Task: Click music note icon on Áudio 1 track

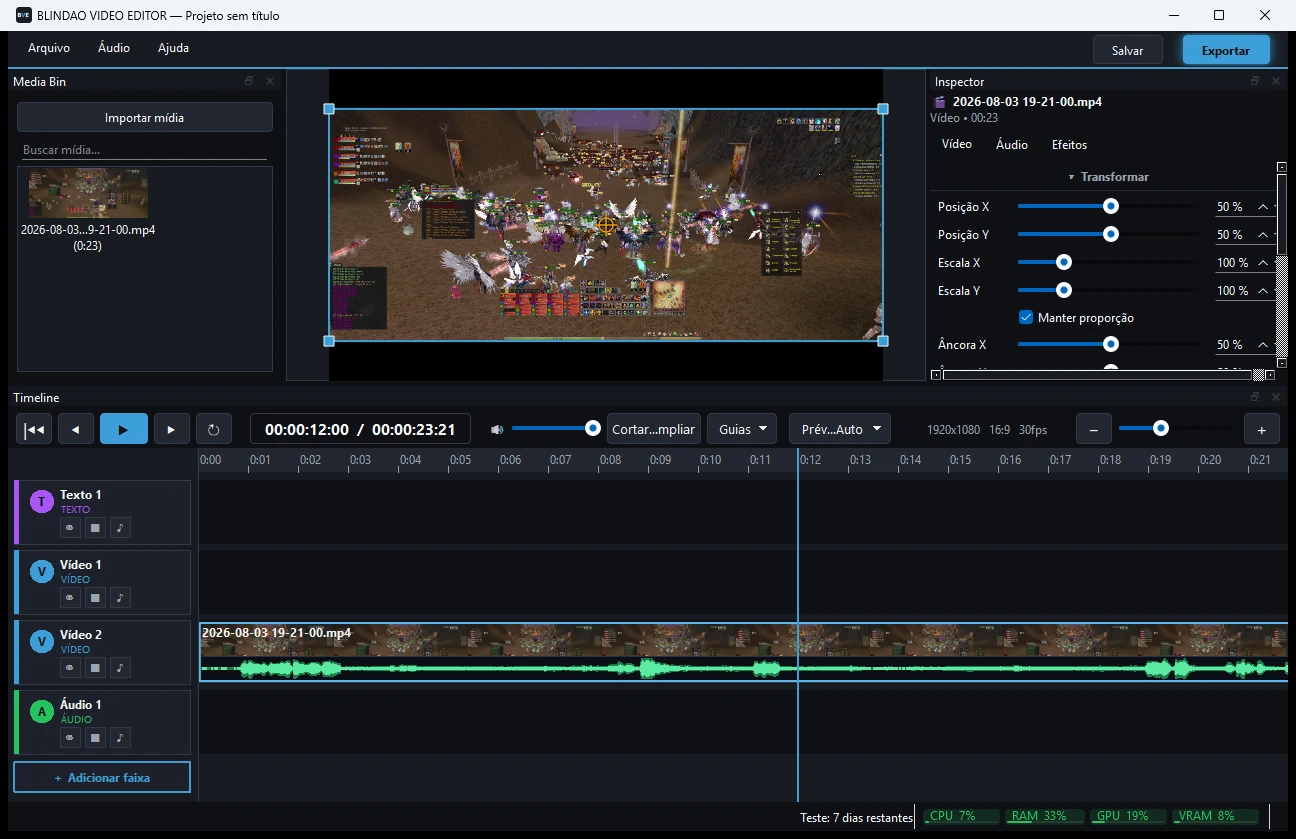Action: [120, 738]
